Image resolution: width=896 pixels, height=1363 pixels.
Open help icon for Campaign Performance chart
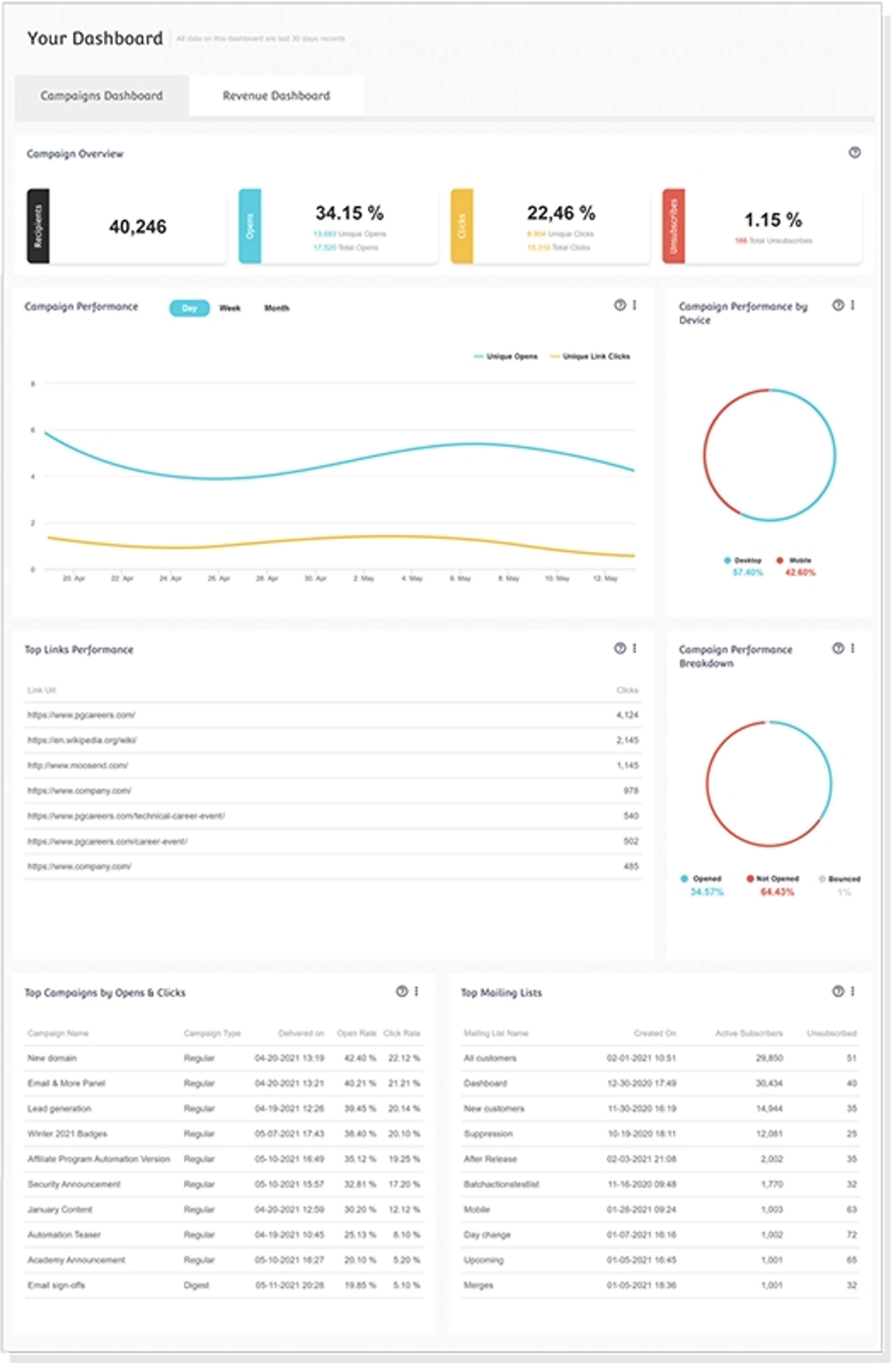tap(619, 305)
